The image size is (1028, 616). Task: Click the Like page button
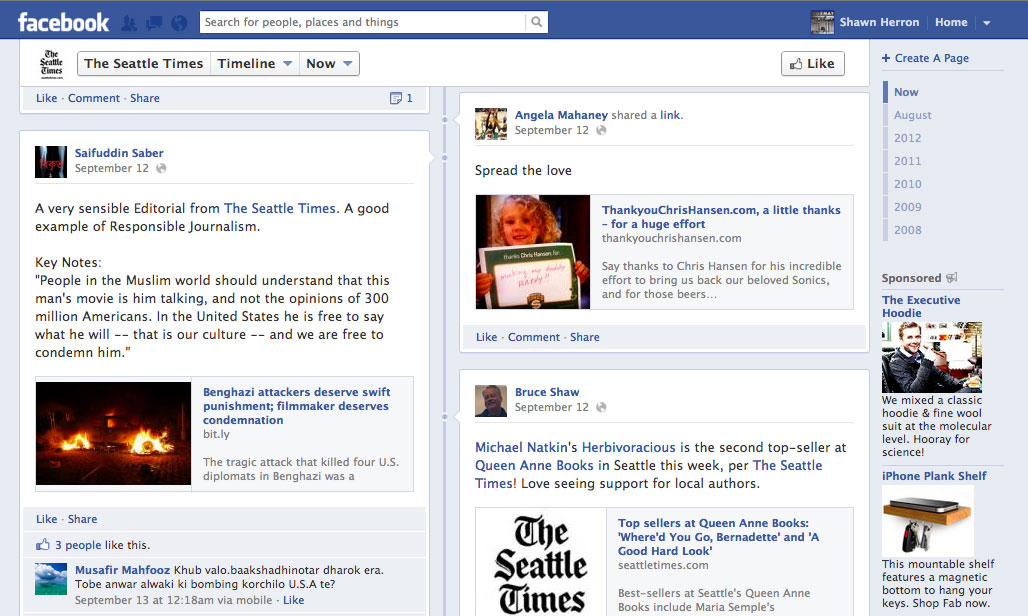tap(812, 64)
